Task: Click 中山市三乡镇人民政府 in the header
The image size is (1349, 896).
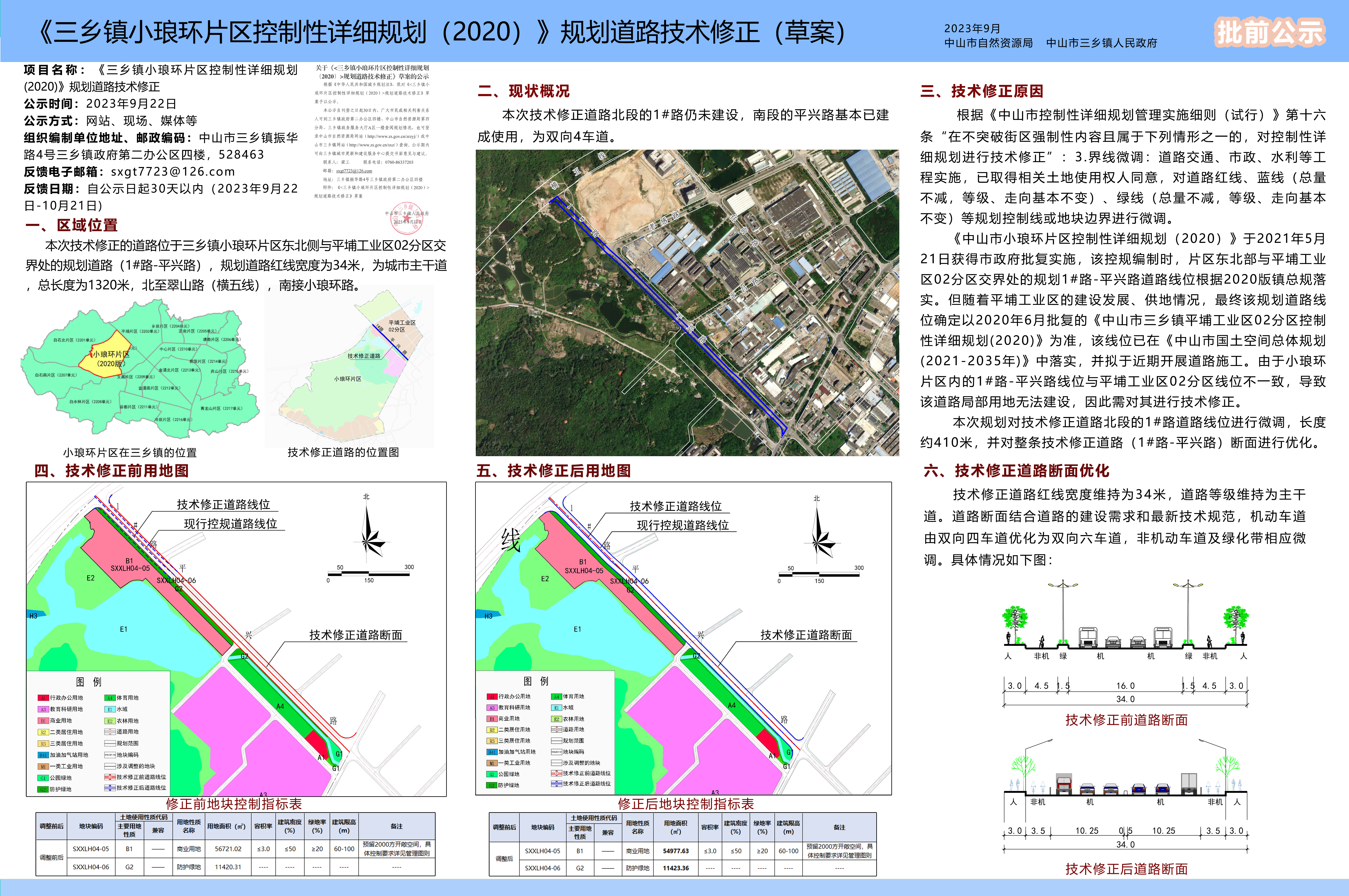Action: click(1102, 43)
